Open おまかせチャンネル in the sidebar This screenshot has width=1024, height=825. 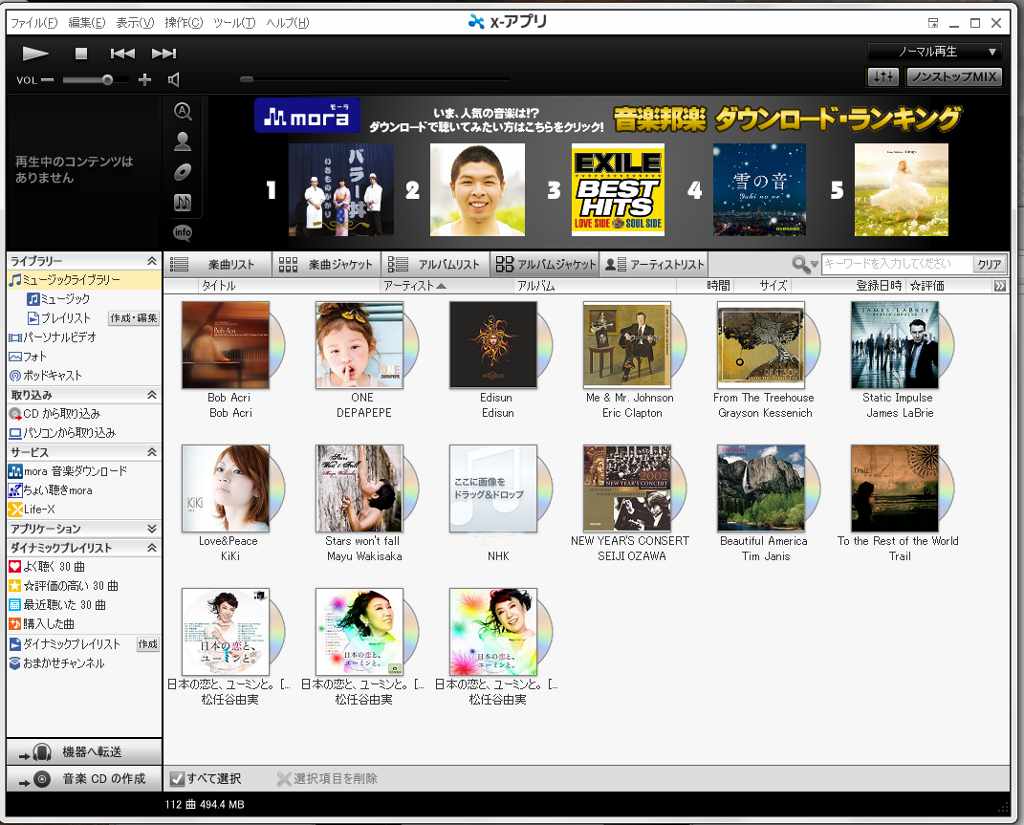tap(56, 663)
